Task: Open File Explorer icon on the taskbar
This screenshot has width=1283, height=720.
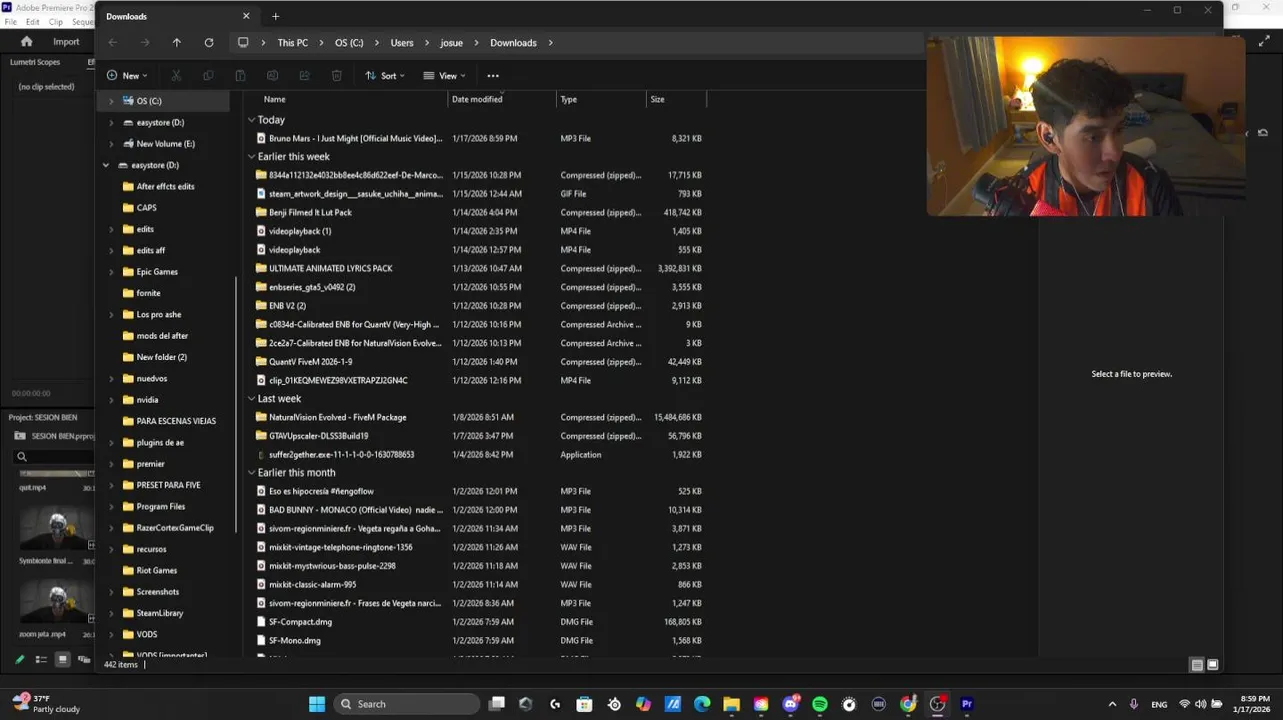Action: [x=732, y=704]
